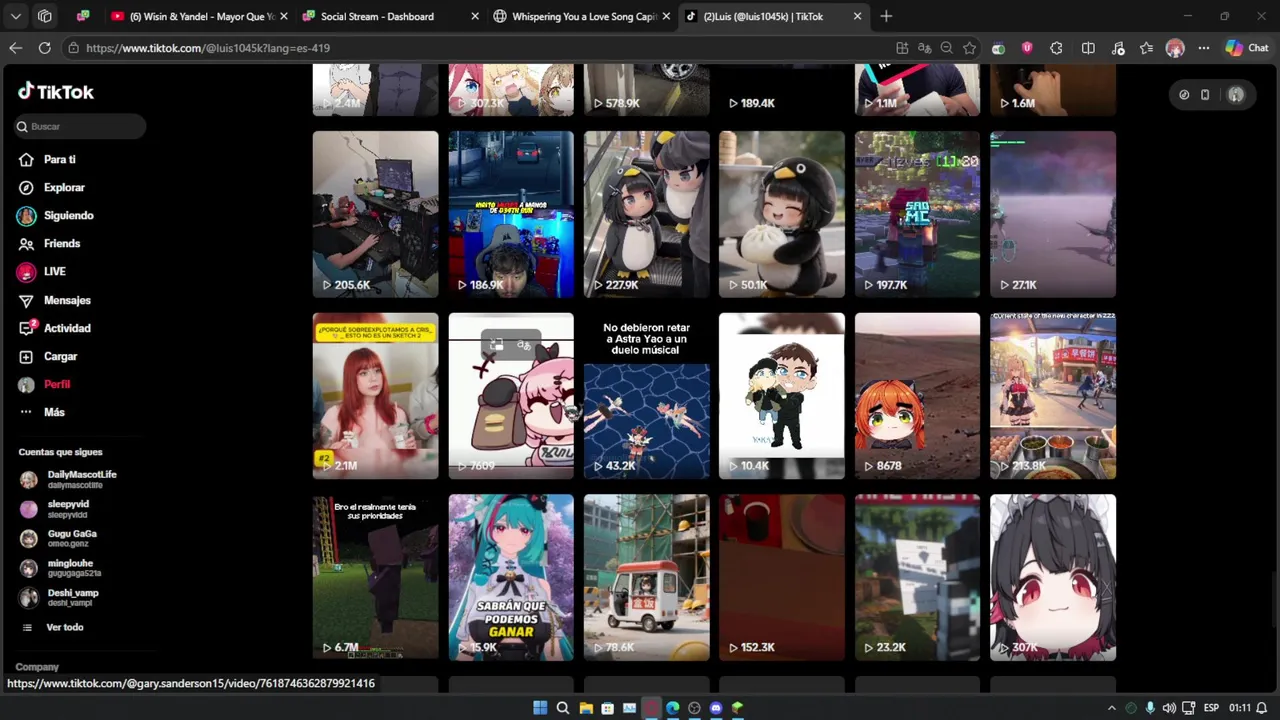Open penguin dolls video with 227.9K views
This screenshot has width=1280, height=720.
[646, 214]
